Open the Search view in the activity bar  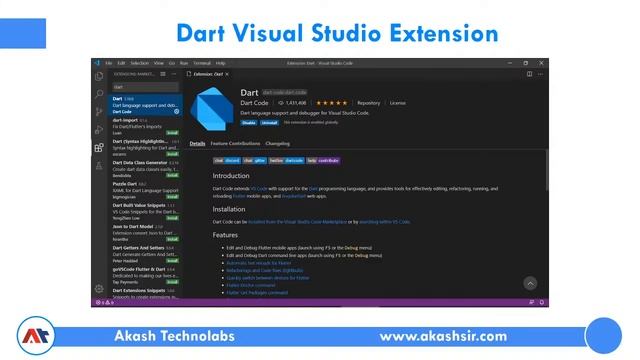pos(99,94)
